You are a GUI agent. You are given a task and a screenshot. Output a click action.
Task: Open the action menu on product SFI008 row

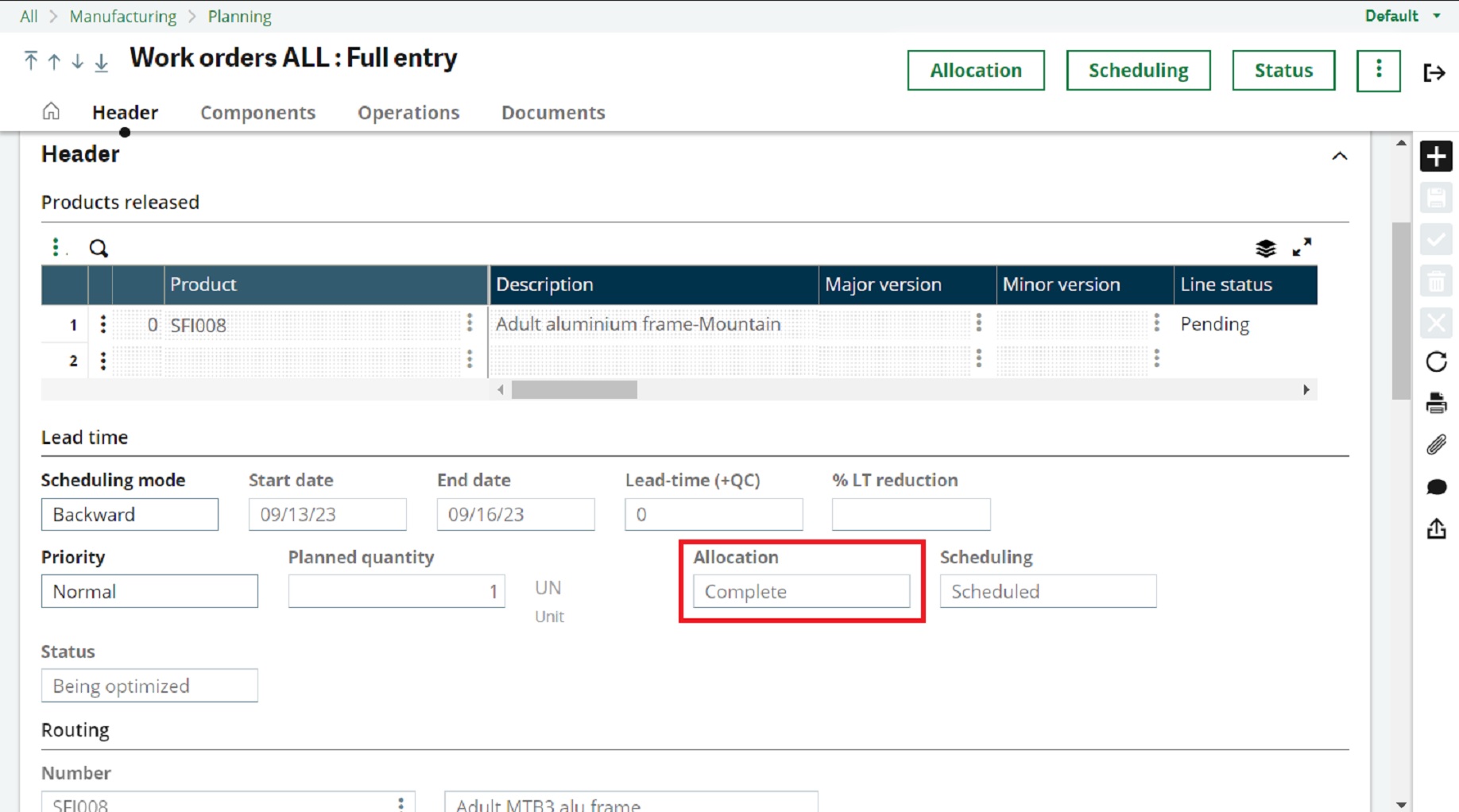[x=103, y=324]
